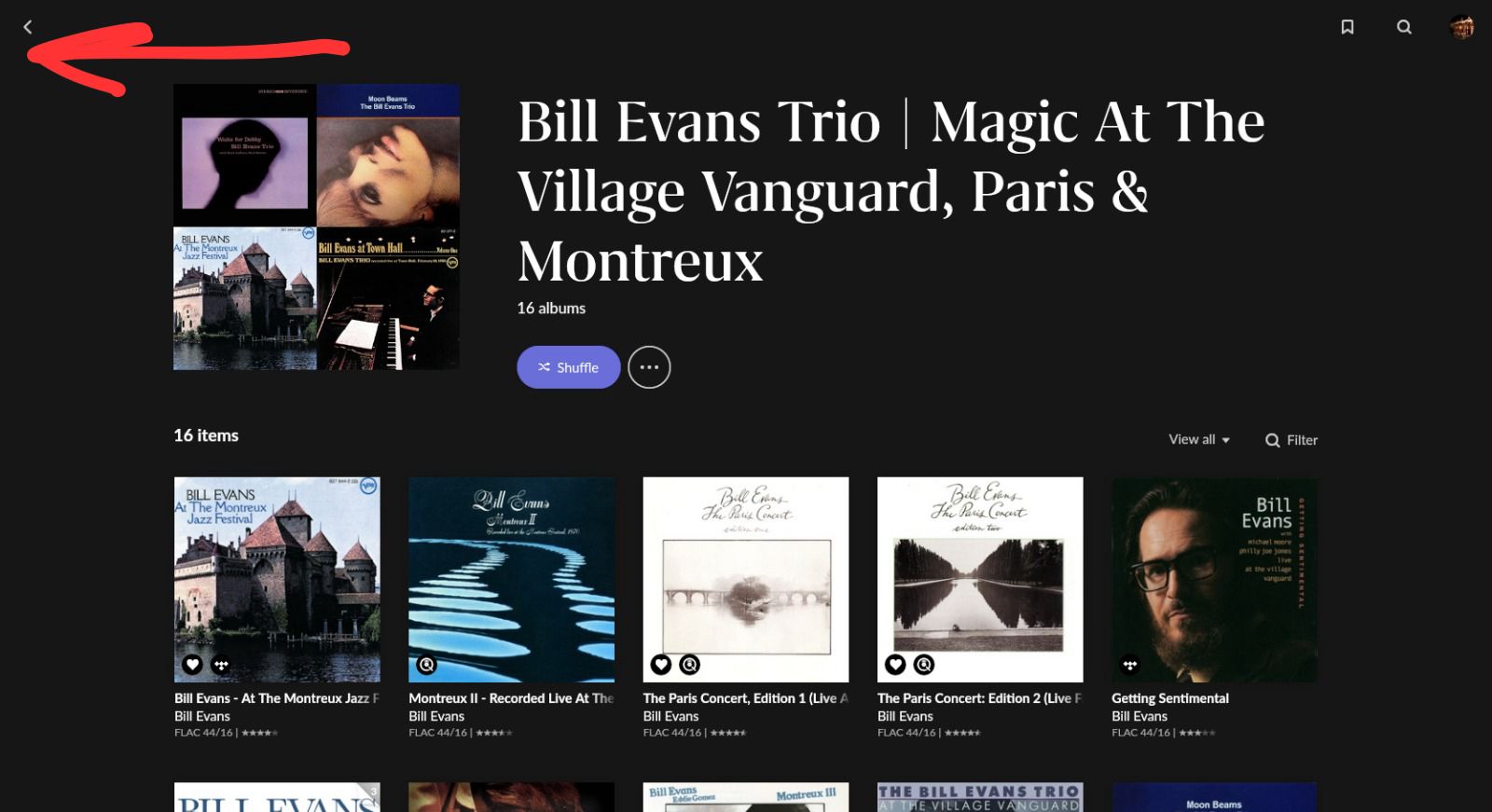The height and width of the screenshot is (812, 1492).
Task: Toggle favorite heart on Paris Concert Edition 2
Action: [x=895, y=665]
